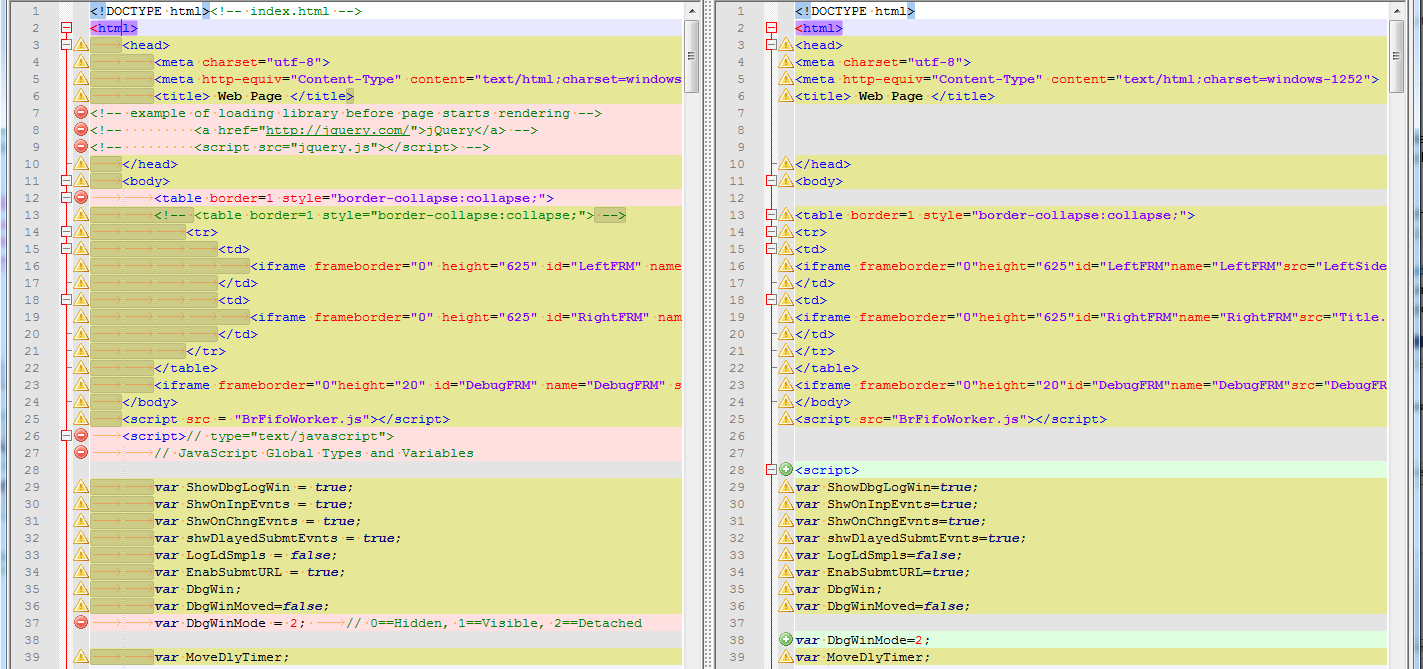
Task: Click the green addition icon beside the right-pane script tag
Action: pyautogui.click(x=788, y=469)
